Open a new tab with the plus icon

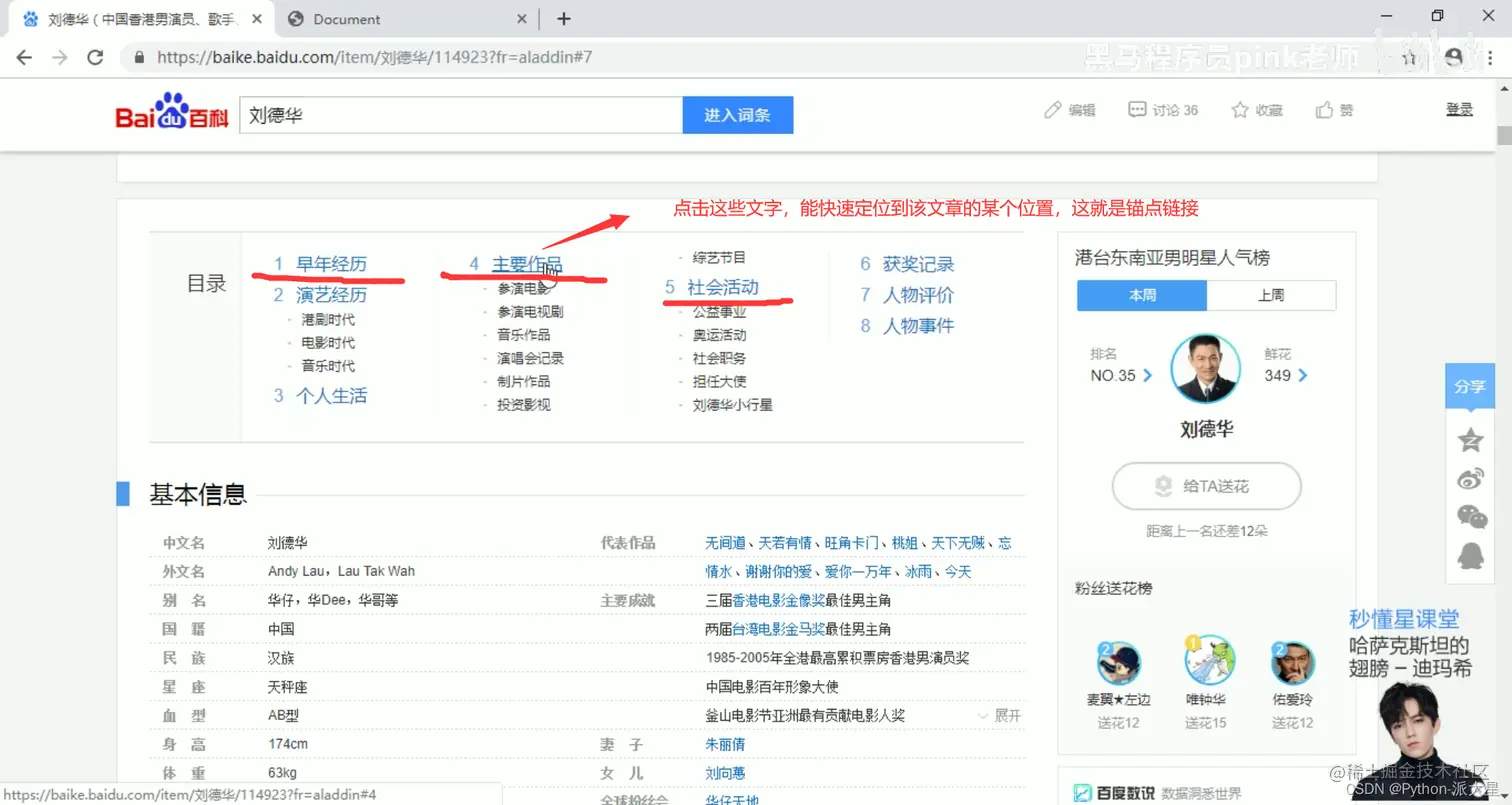(564, 19)
